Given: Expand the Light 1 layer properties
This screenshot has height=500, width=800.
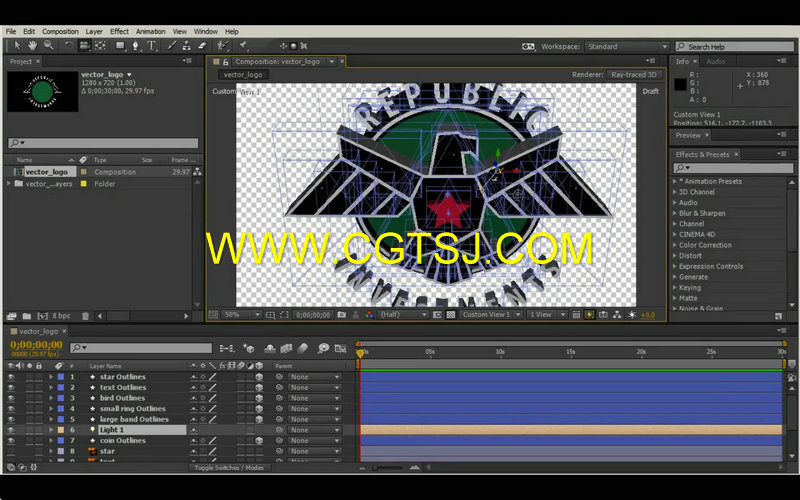Looking at the screenshot, I should pyautogui.click(x=51, y=430).
